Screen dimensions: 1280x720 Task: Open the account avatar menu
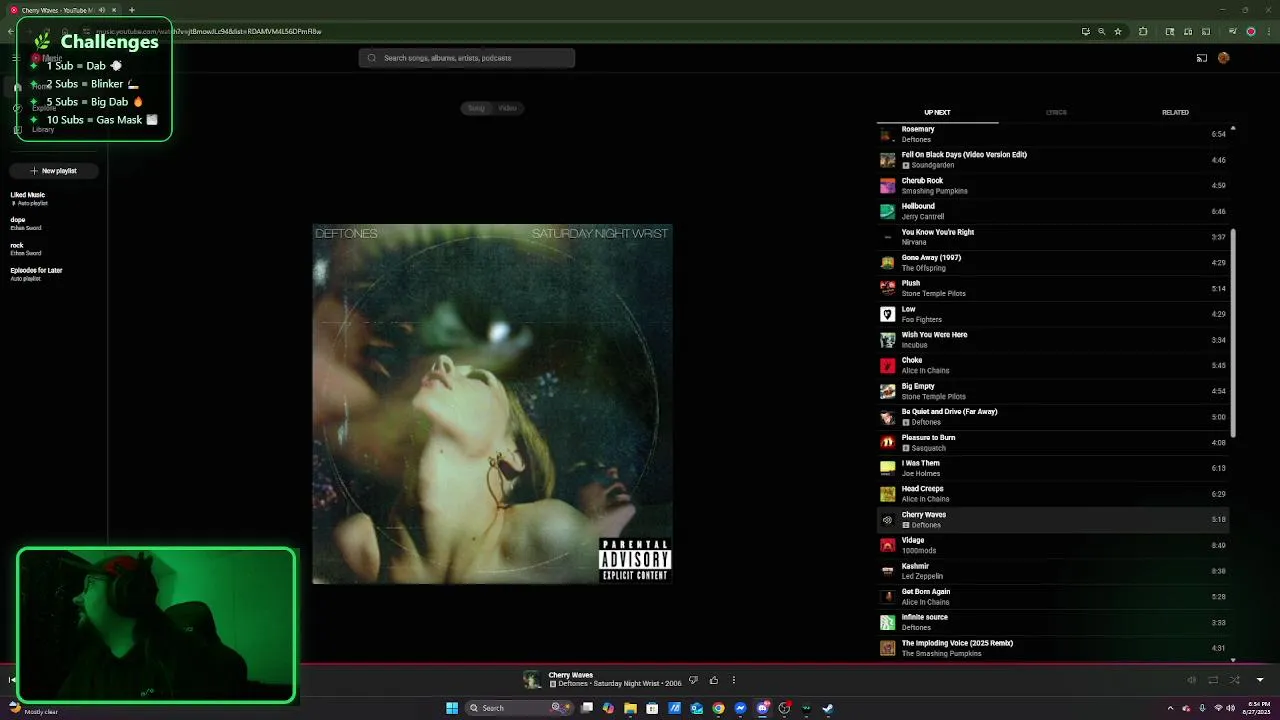tap(1223, 58)
